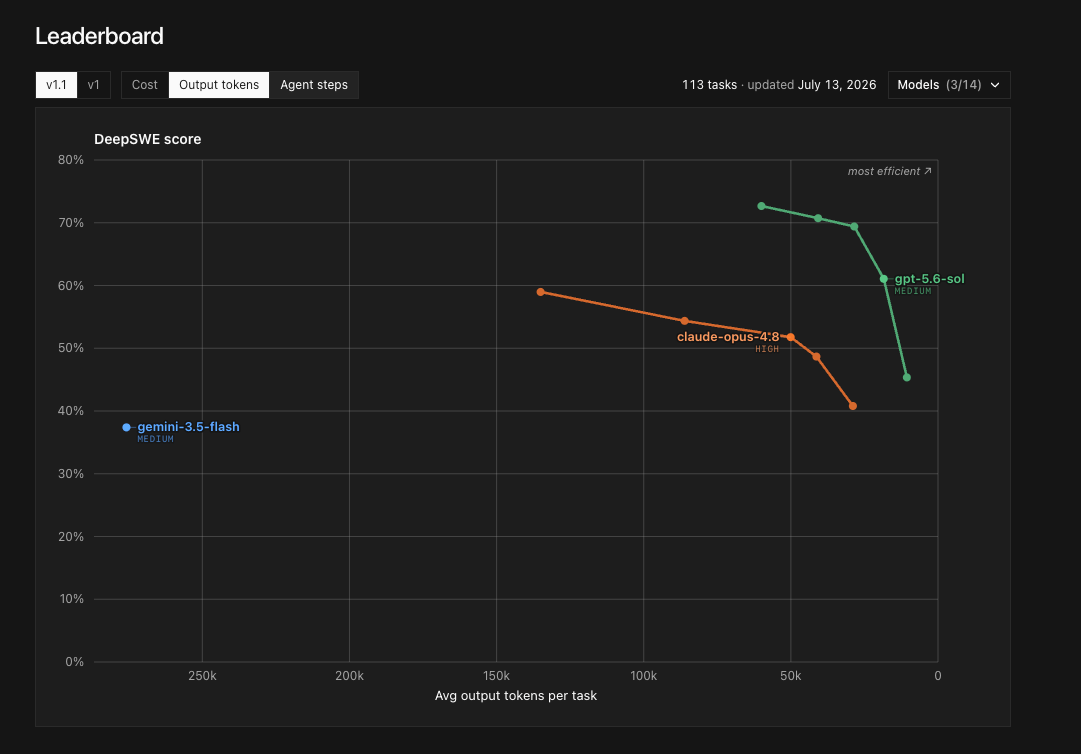Click the 100k x-axis tick label
This screenshot has width=1081, height=754.
tap(643, 675)
